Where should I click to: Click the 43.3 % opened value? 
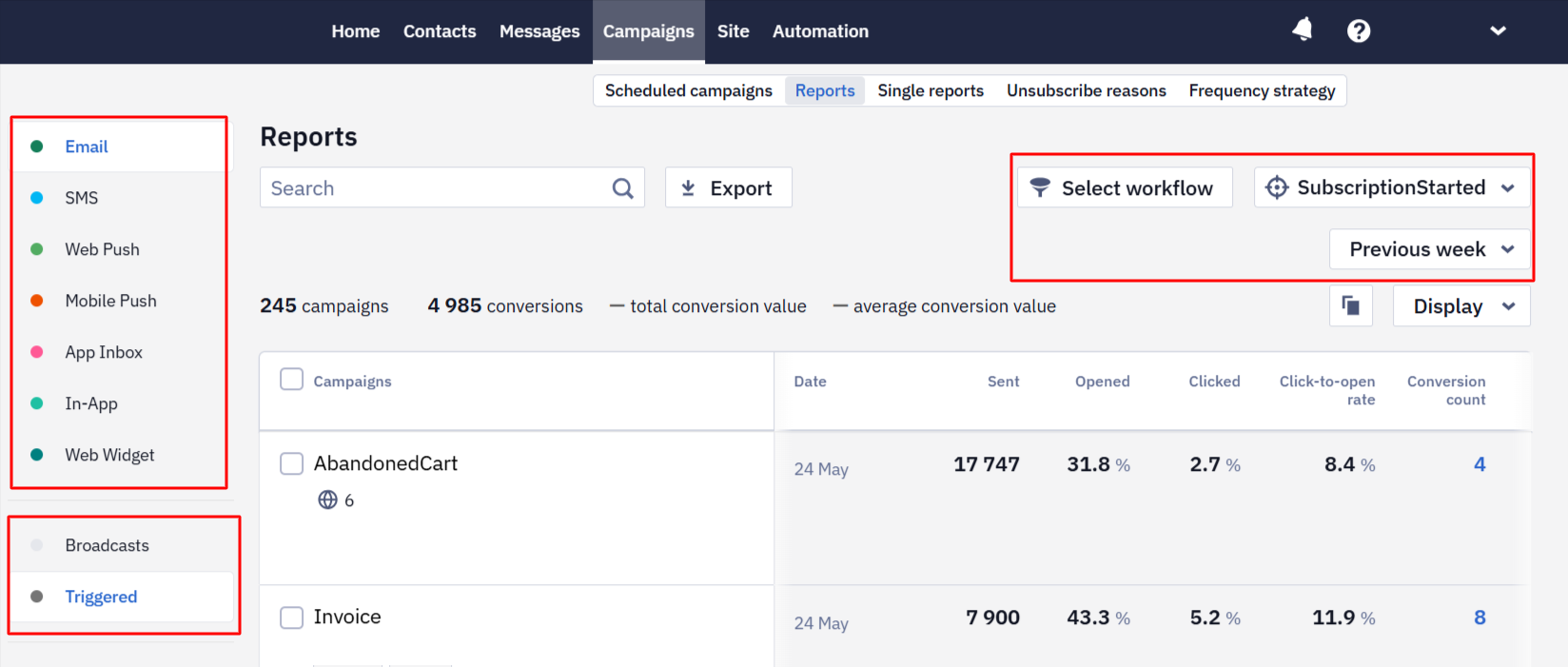click(x=1098, y=618)
